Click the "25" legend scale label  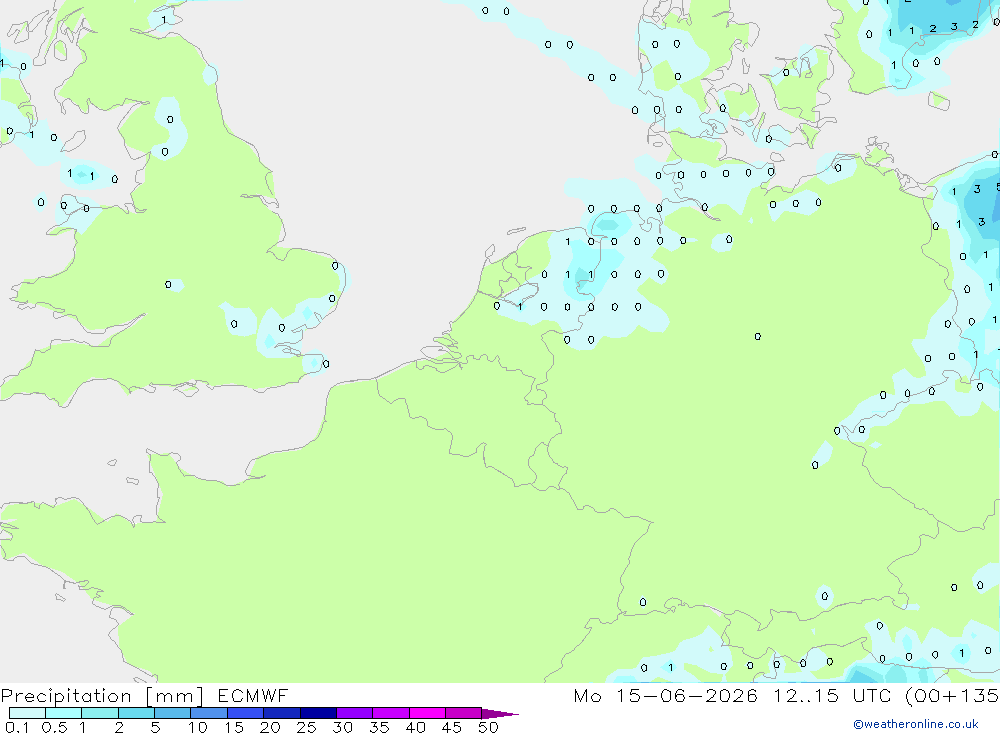coord(307,727)
